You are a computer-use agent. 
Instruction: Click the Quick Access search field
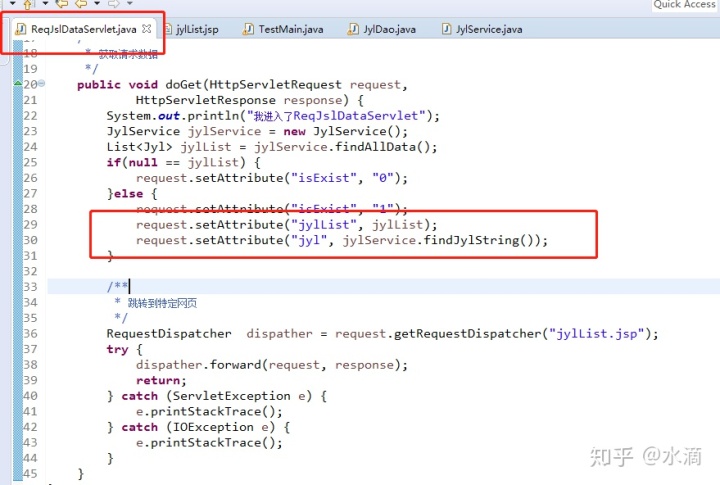(684, 5)
